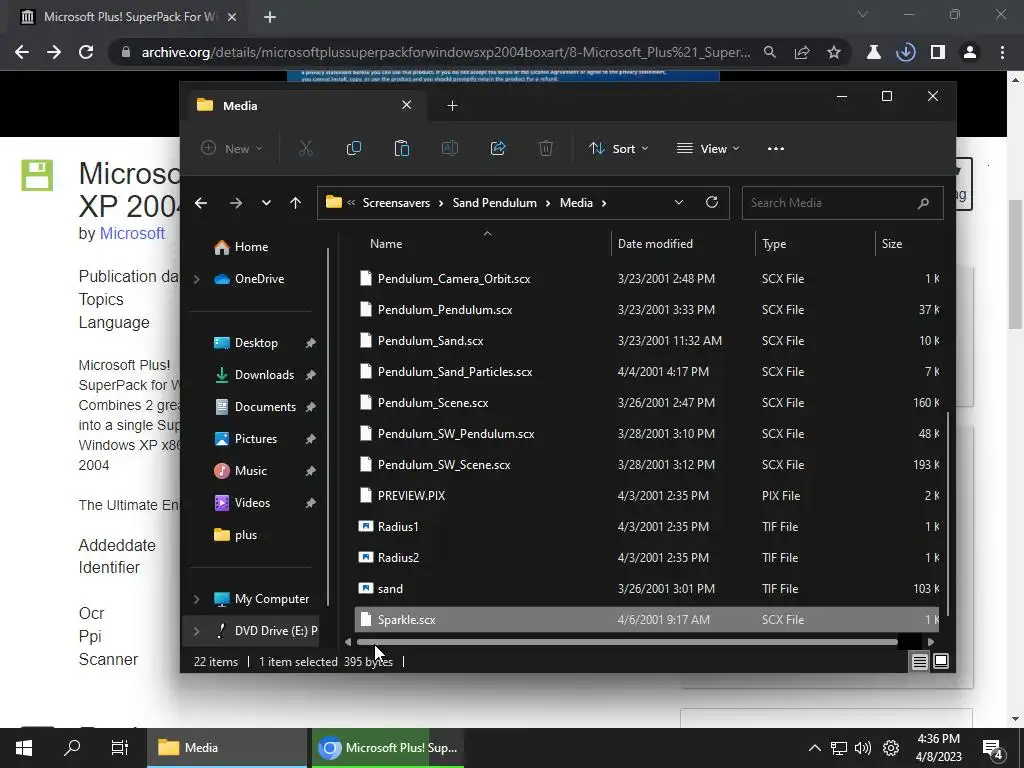The image size is (1024, 768).
Task: Click the Delete trash icon in Explorer toolbar
Action: pos(546,148)
